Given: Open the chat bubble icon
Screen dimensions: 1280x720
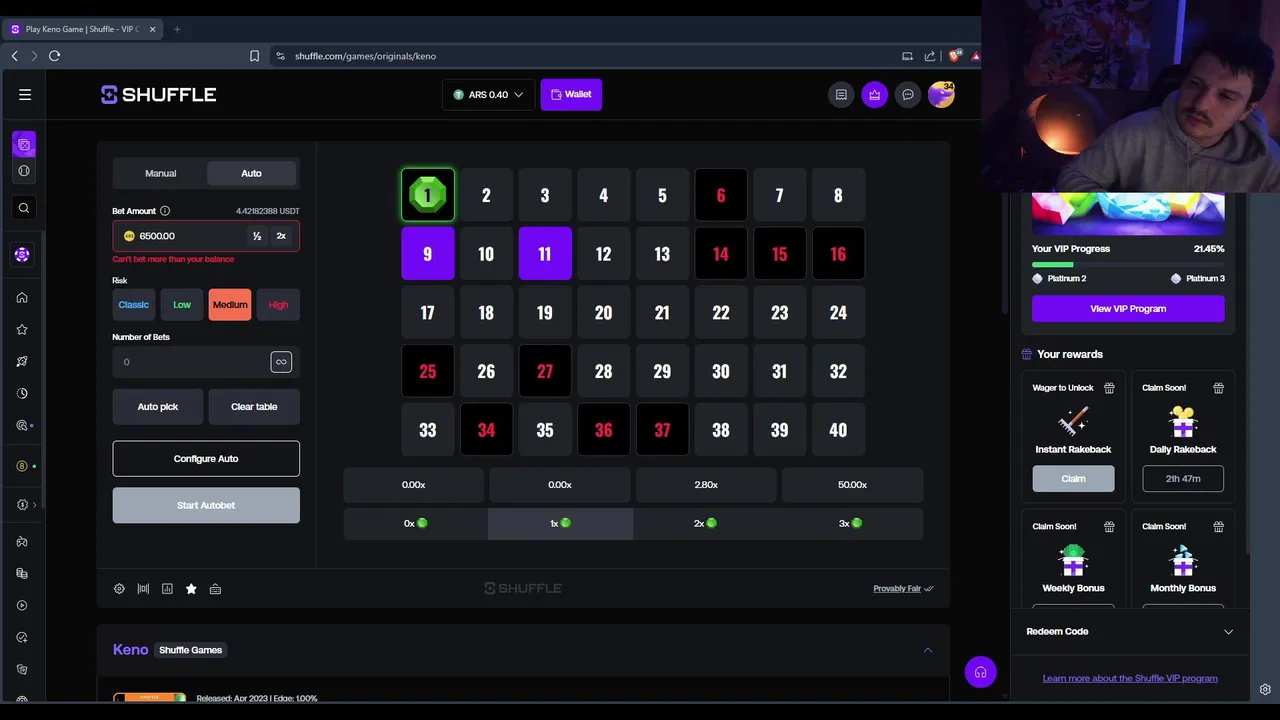Looking at the screenshot, I should (908, 95).
